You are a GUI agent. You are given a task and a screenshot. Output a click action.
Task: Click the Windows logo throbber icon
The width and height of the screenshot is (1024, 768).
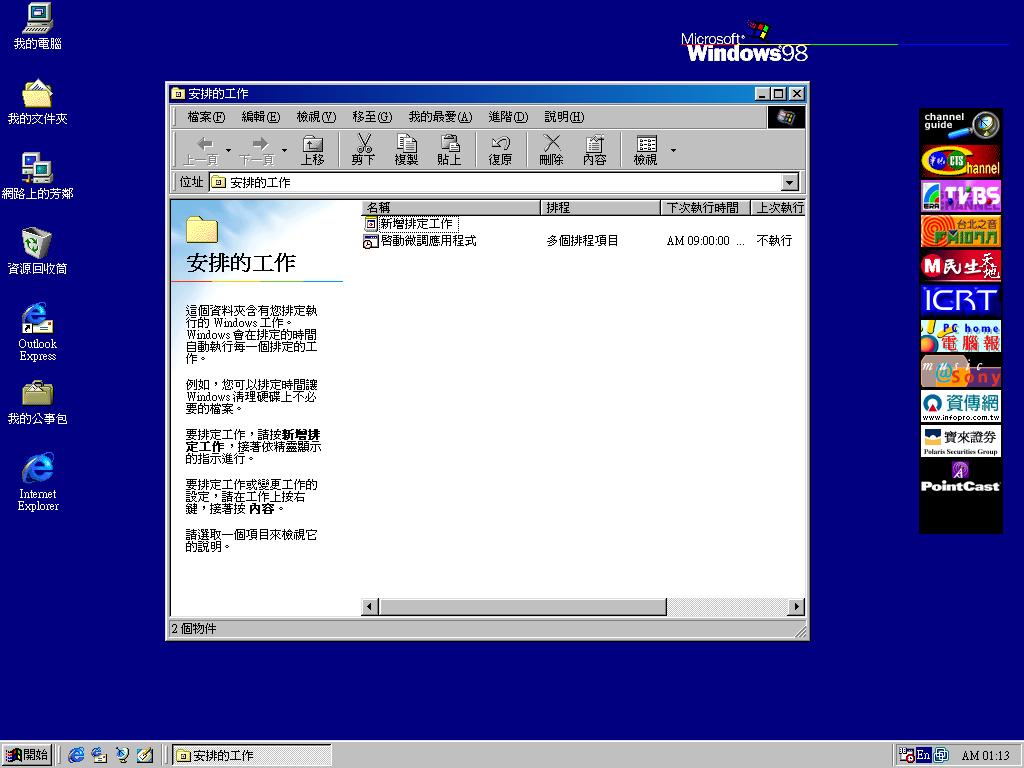786,118
